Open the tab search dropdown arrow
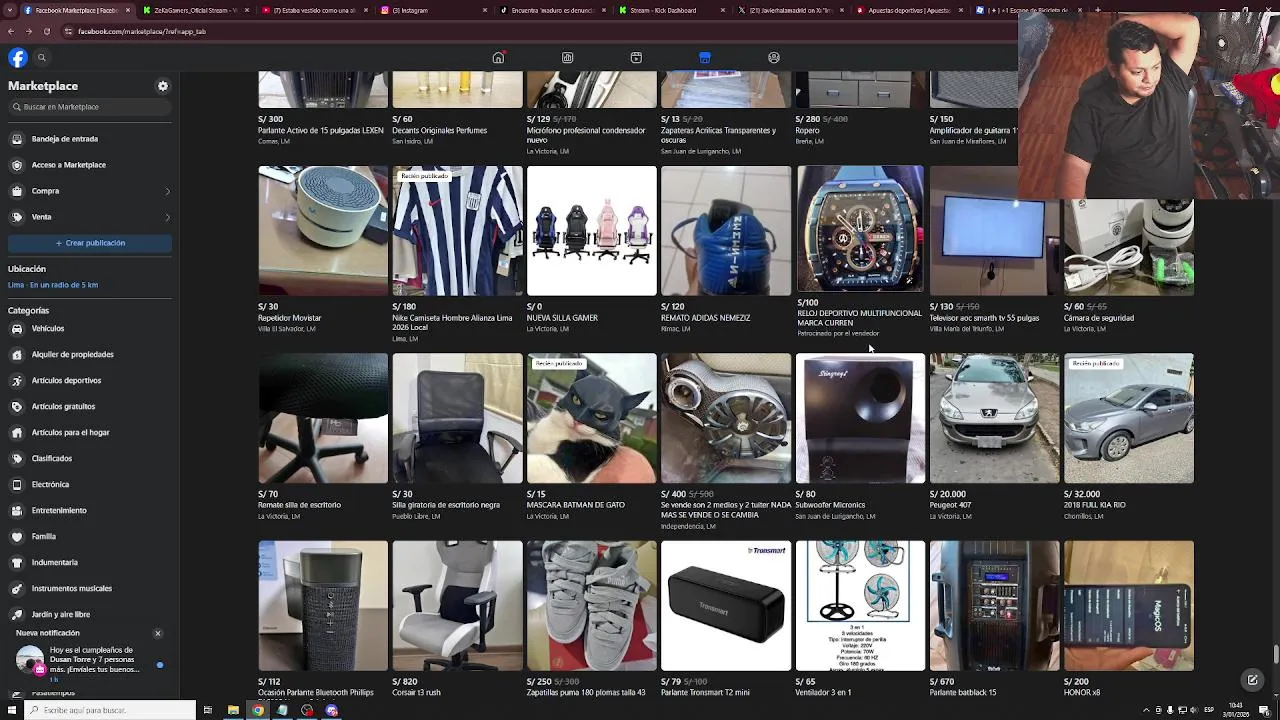The height and width of the screenshot is (720, 1280). (x=9, y=10)
